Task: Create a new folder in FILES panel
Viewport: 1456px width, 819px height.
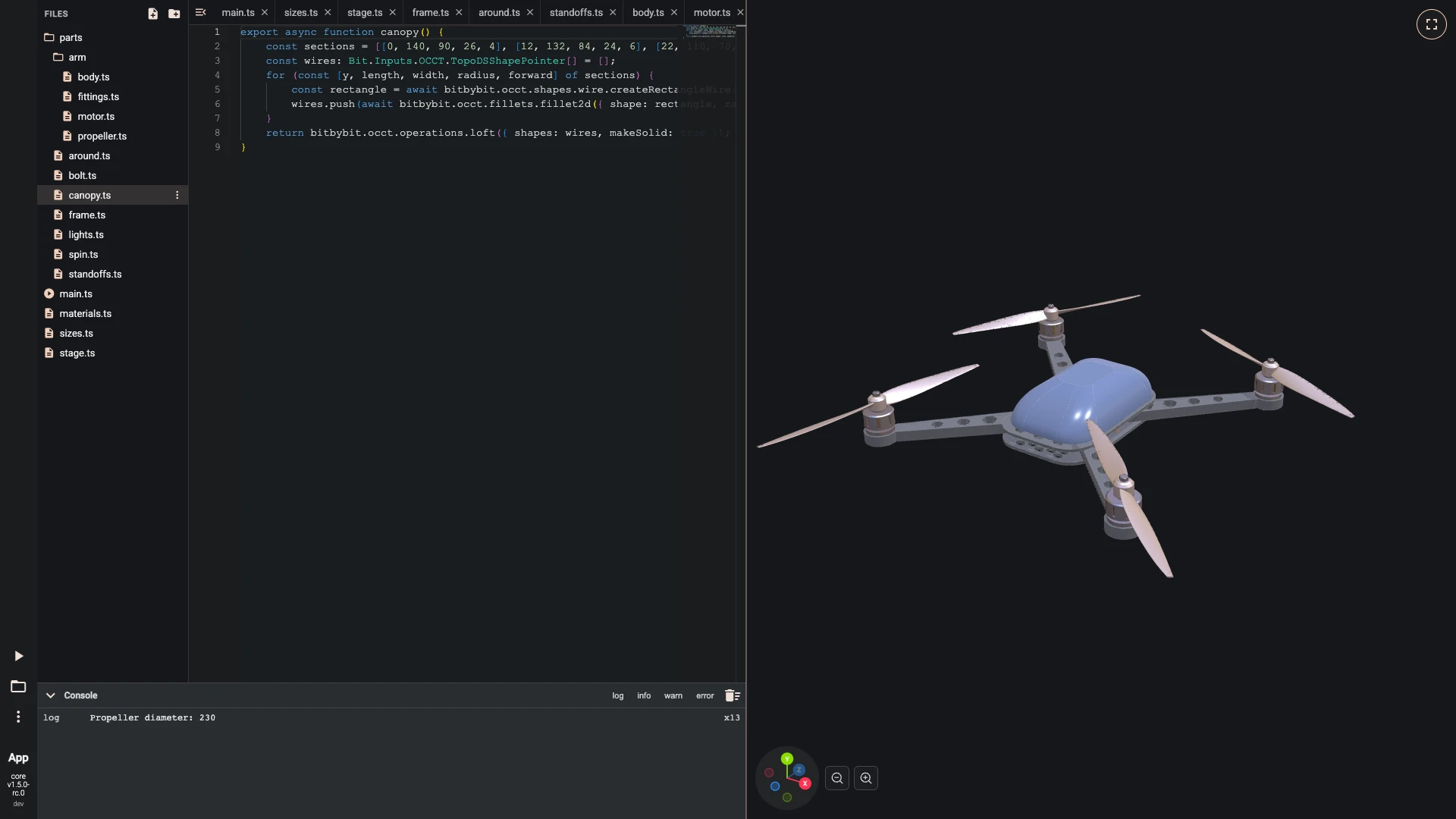Action: [174, 14]
